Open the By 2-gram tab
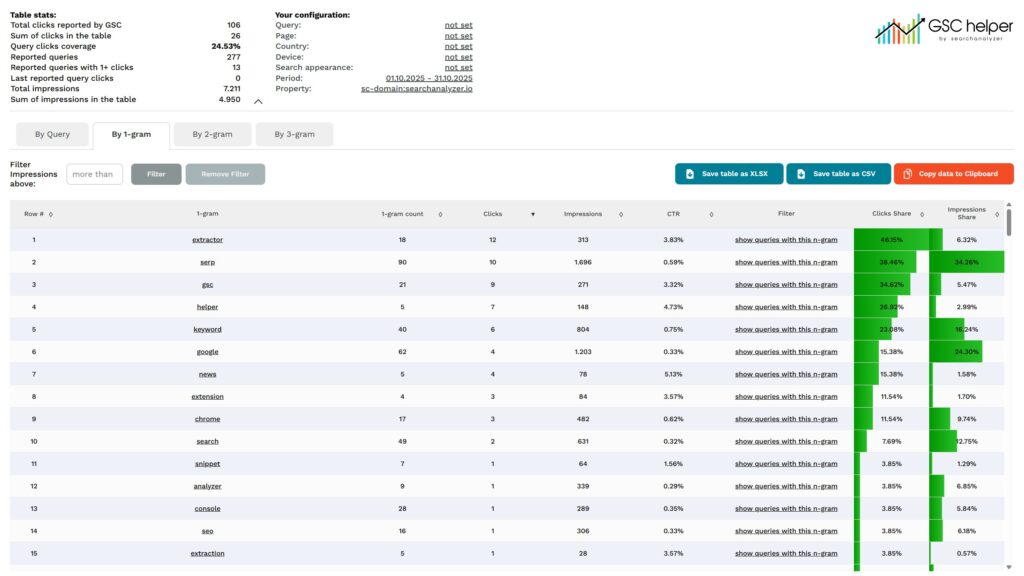This screenshot has height=576, width=1024. 211,134
